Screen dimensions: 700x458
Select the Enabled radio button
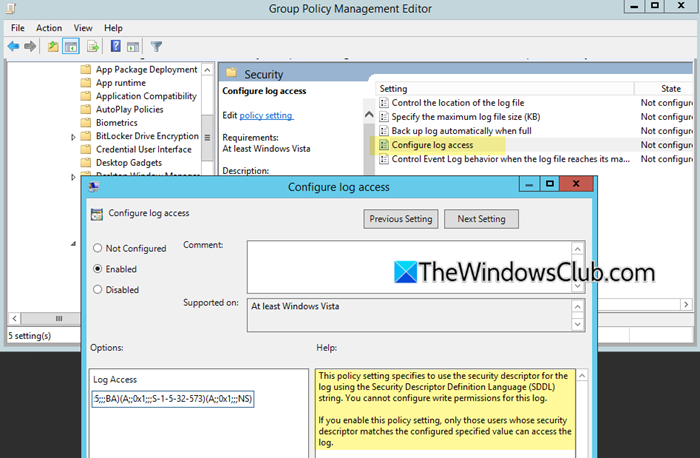[97, 269]
